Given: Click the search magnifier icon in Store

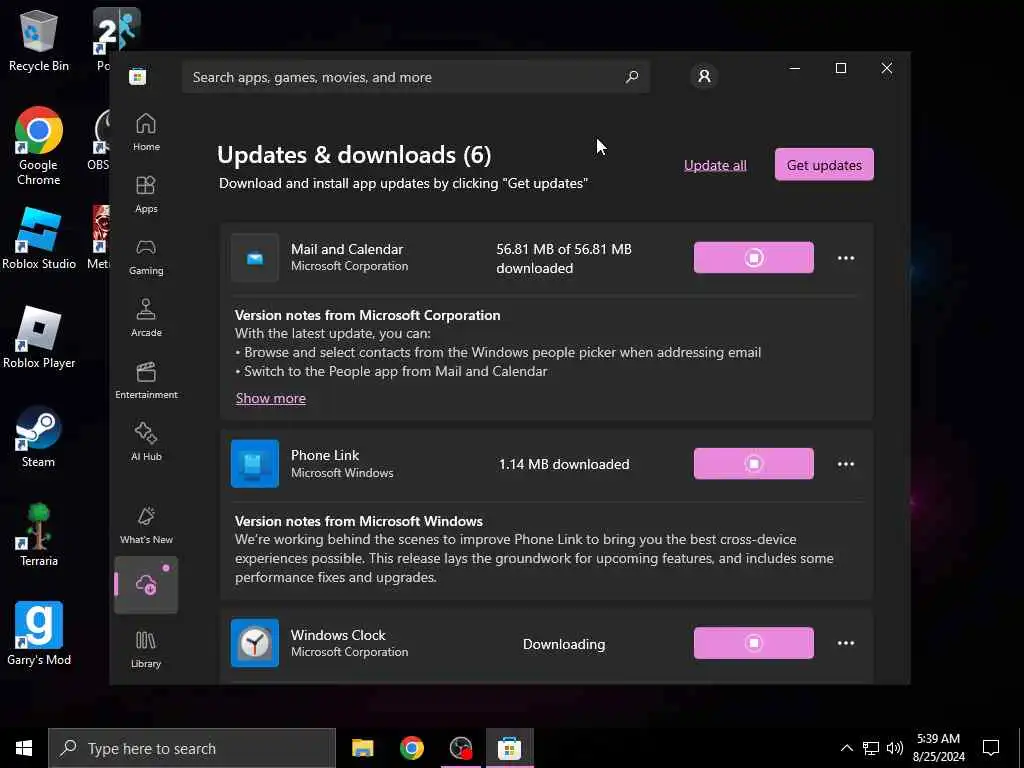Looking at the screenshot, I should coord(632,77).
